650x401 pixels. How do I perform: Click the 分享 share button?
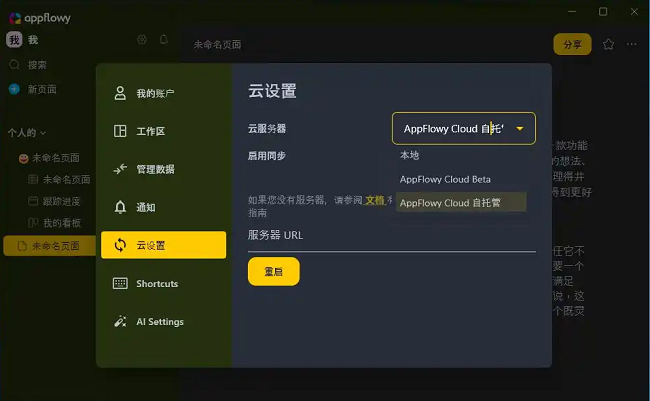(572, 44)
